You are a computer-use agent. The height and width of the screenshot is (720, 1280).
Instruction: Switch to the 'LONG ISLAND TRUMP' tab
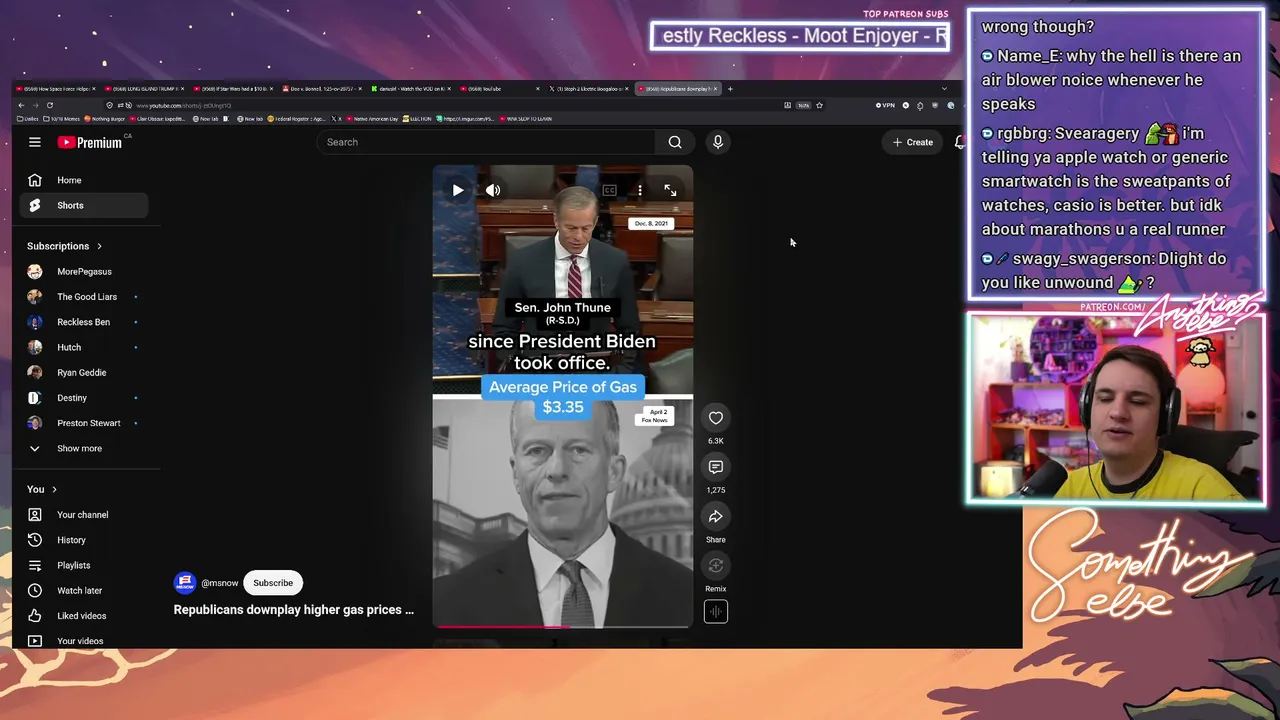(146, 89)
